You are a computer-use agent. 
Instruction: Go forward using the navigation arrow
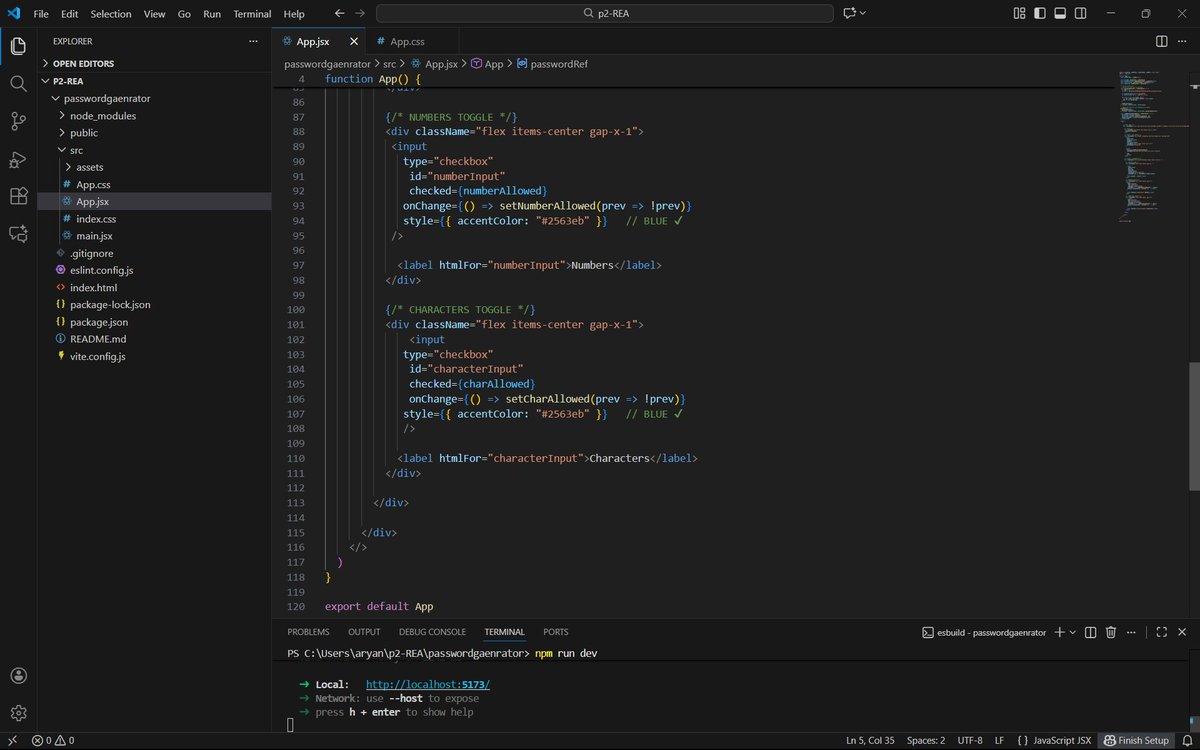click(360, 13)
